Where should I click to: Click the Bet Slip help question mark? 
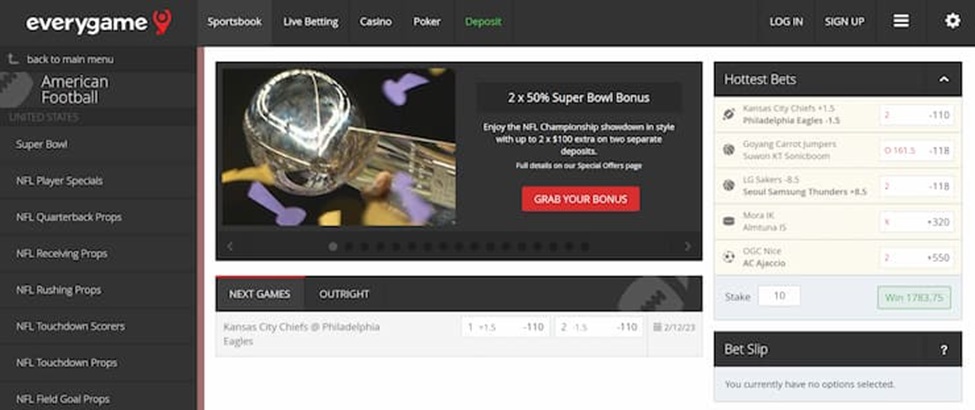click(x=943, y=350)
